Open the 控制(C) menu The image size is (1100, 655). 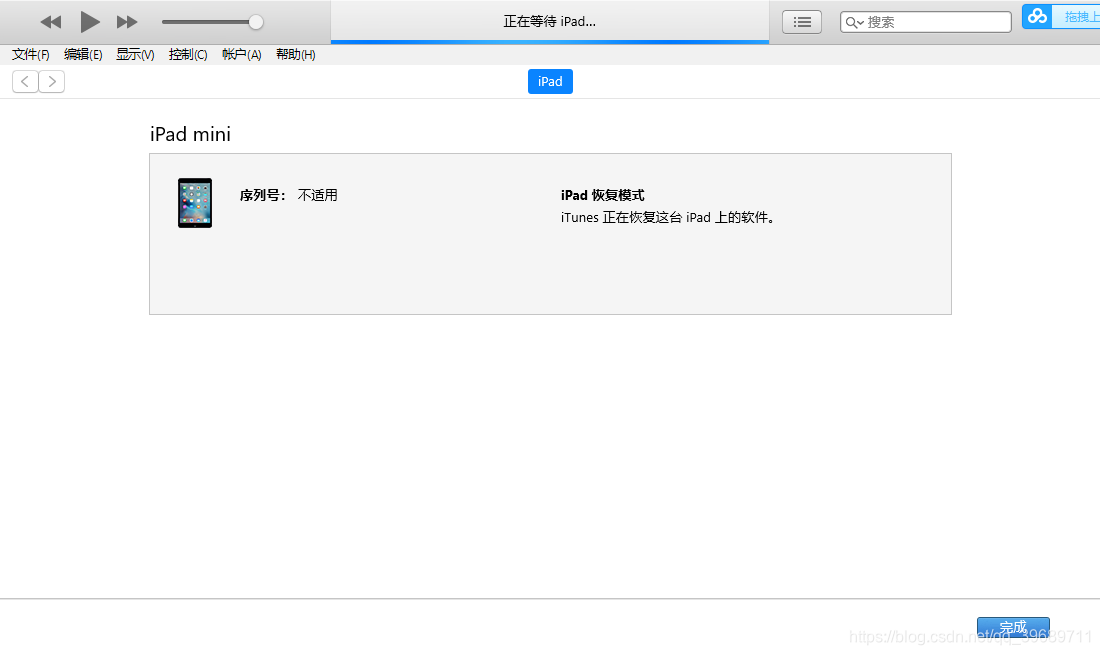(x=188, y=55)
